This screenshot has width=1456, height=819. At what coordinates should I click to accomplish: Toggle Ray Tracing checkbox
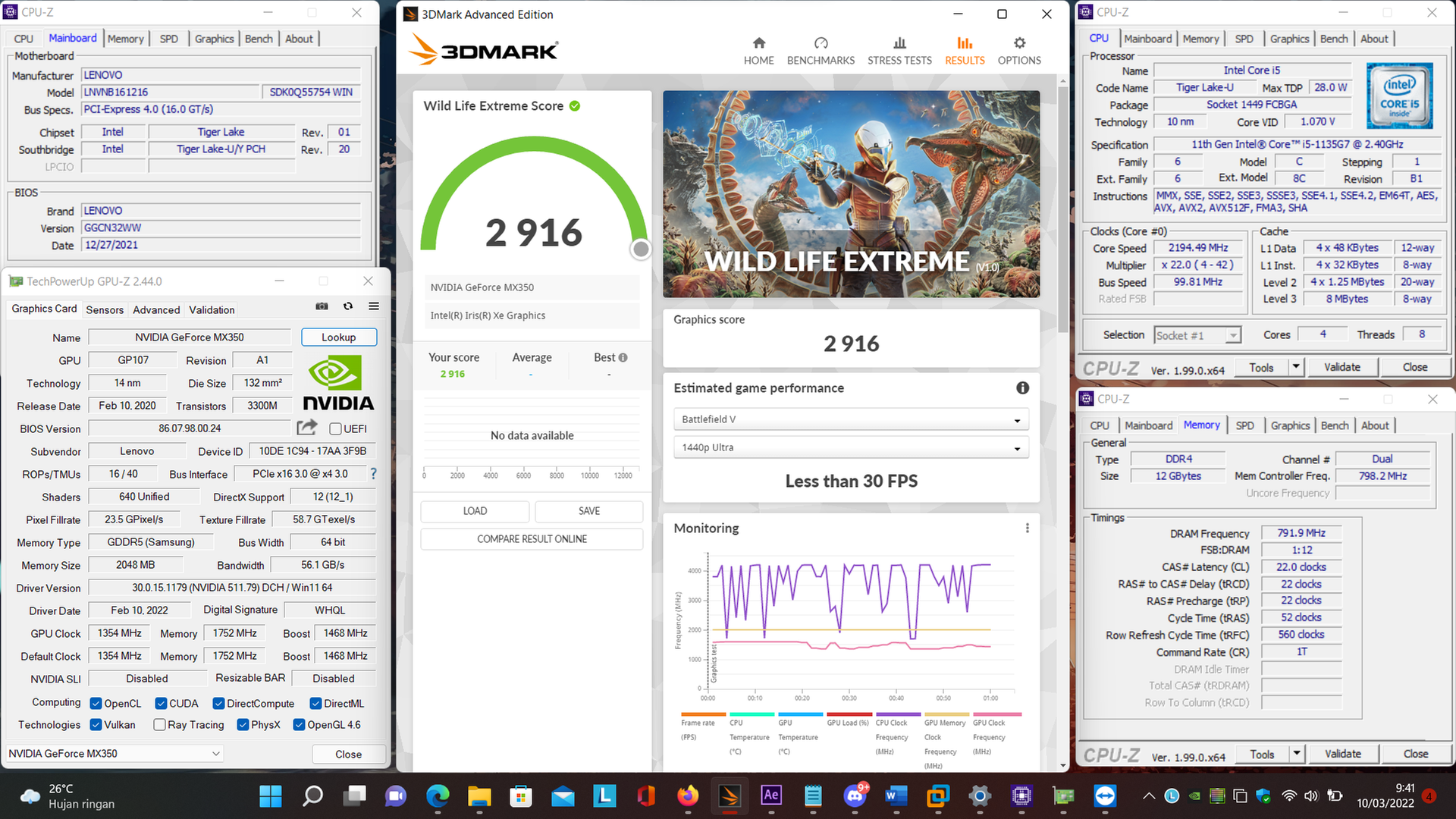tap(159, 725)
